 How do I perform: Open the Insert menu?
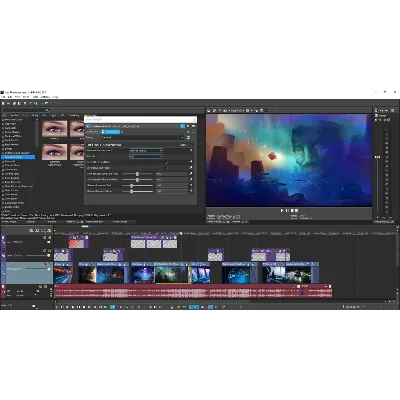coord(27,97)
